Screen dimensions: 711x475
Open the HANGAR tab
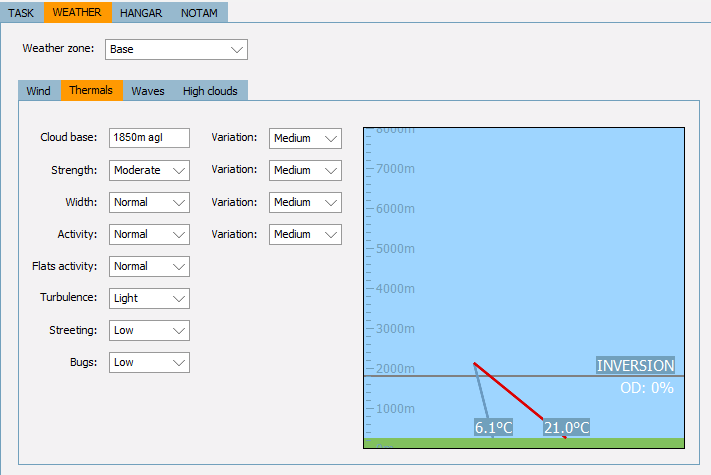141,12
